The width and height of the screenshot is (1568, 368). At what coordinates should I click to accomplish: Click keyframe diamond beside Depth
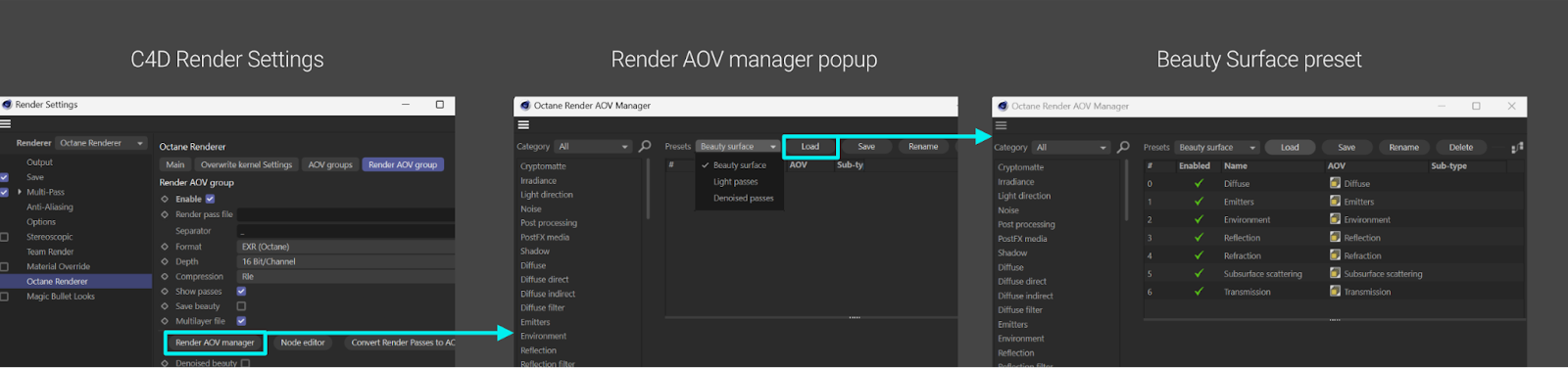165,261
